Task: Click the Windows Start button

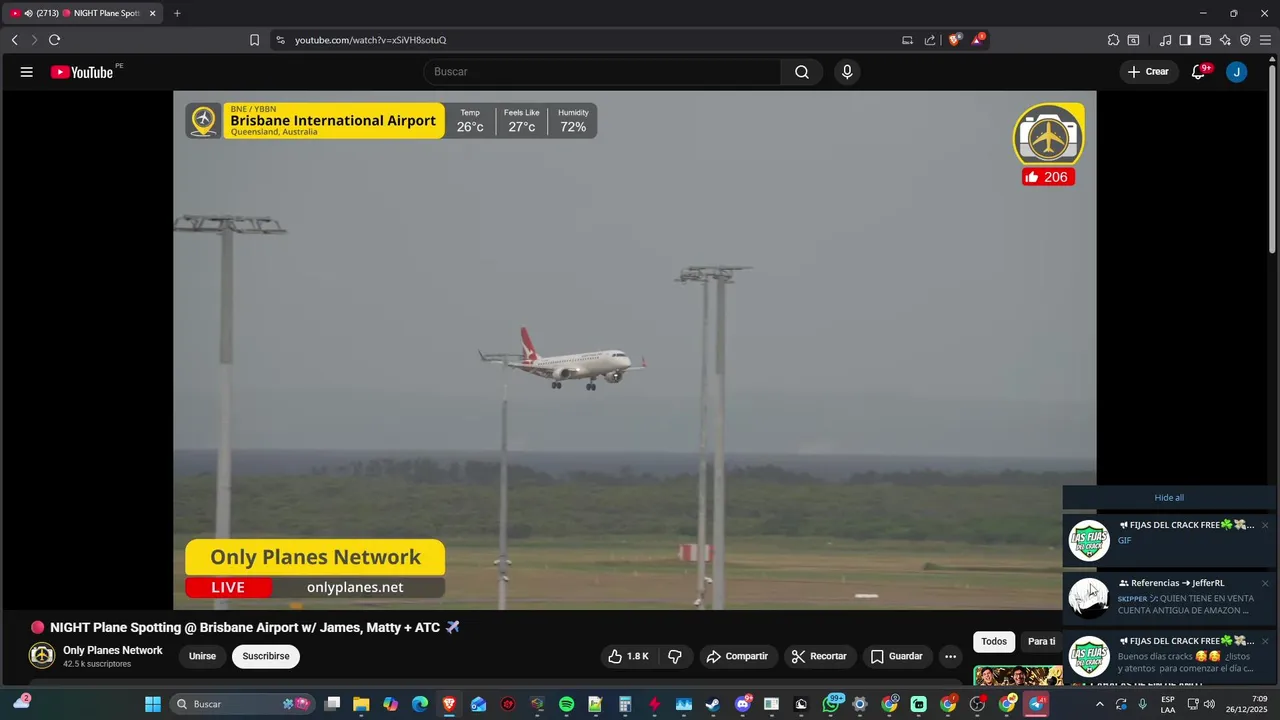Action: click(x=153, y=704)
